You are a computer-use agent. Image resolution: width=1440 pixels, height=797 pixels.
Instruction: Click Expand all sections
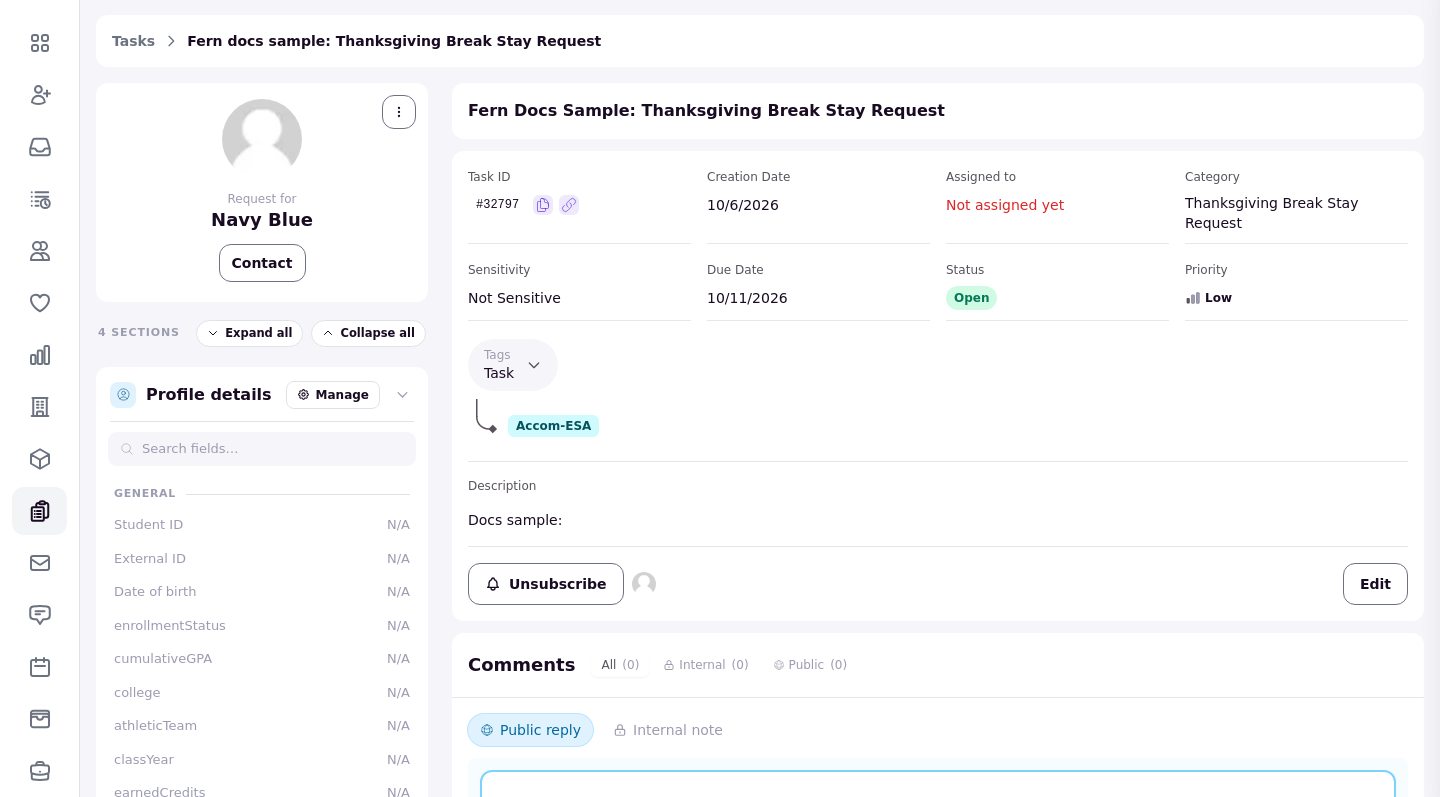[x=249, y=333]
